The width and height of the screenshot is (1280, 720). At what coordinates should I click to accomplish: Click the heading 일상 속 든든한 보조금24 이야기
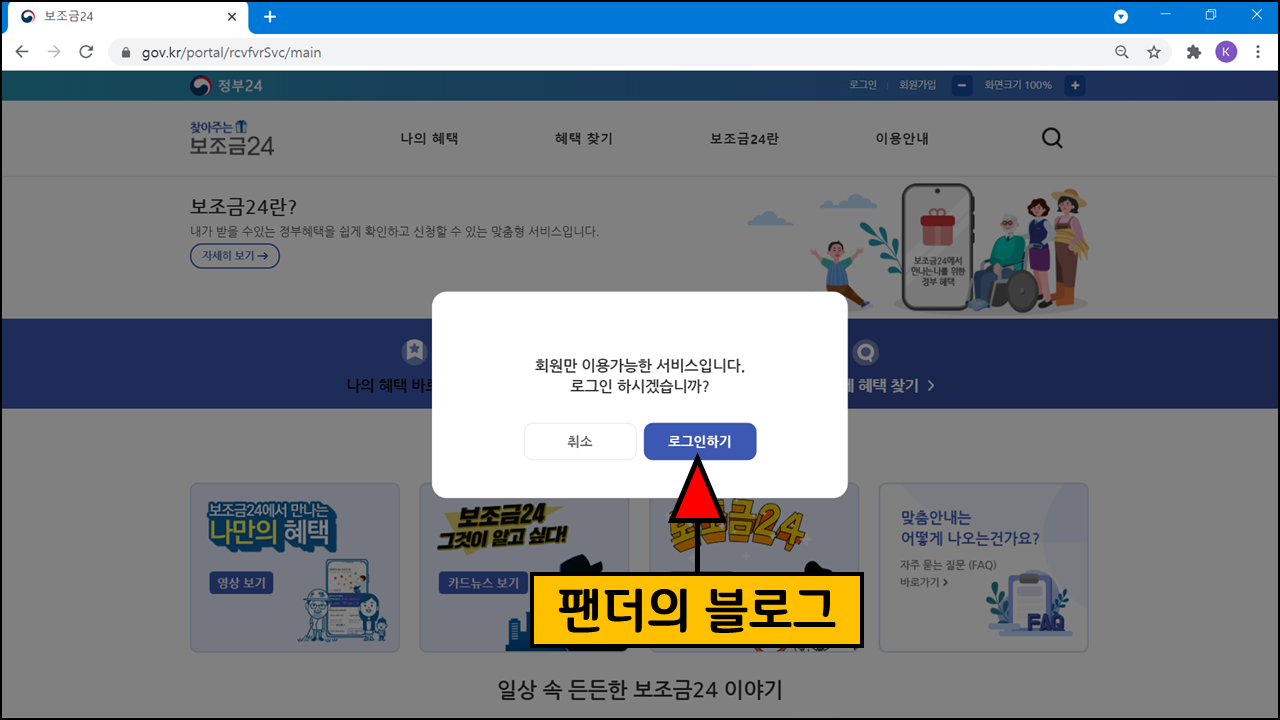(x=640, y=690)
